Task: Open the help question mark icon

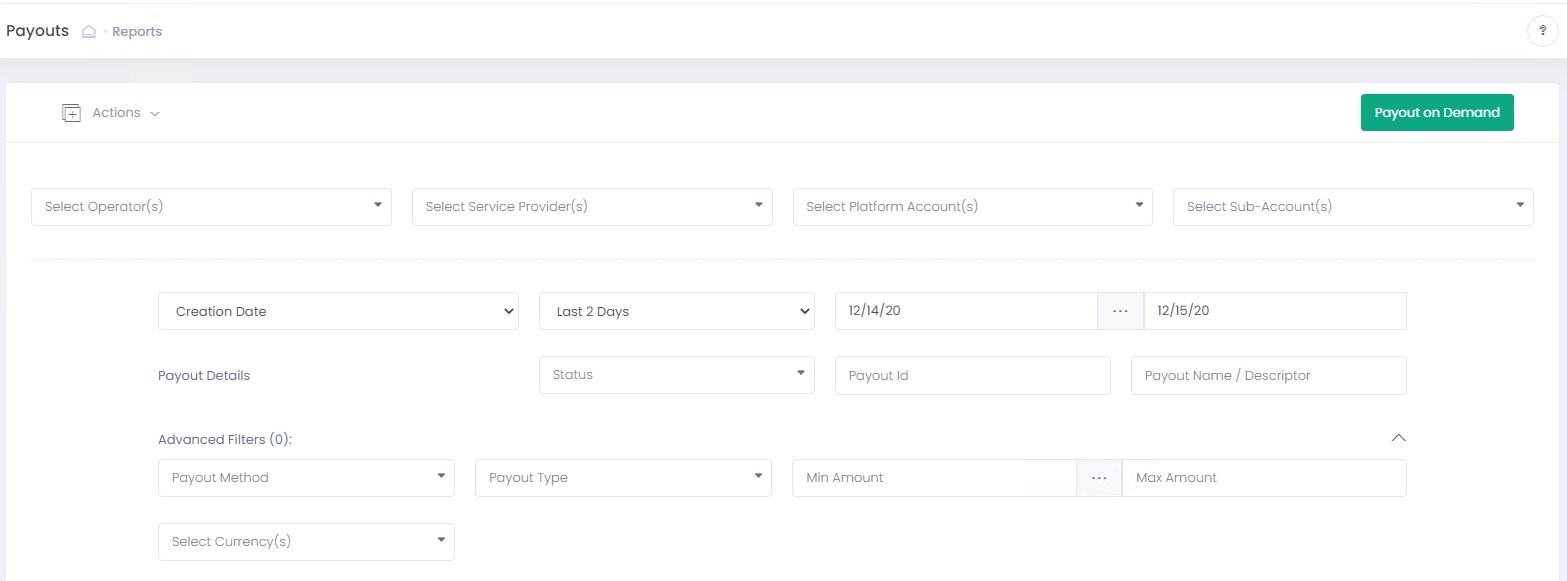Action: pos(1542,32)
